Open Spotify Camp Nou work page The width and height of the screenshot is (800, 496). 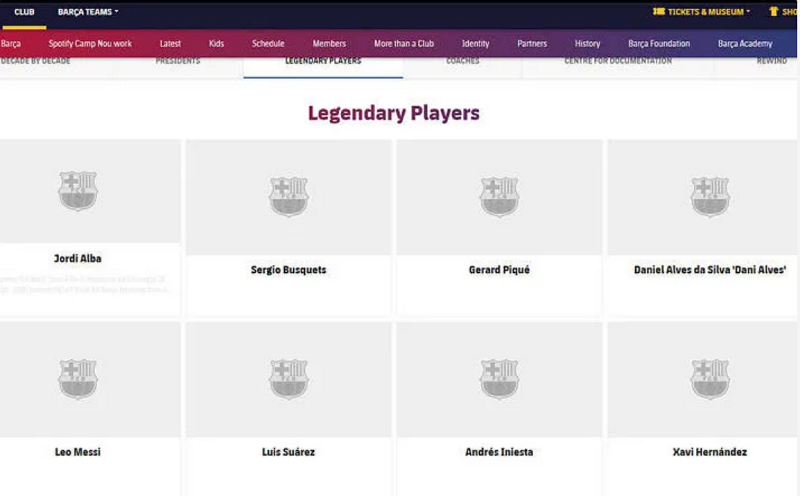(90, 43)
